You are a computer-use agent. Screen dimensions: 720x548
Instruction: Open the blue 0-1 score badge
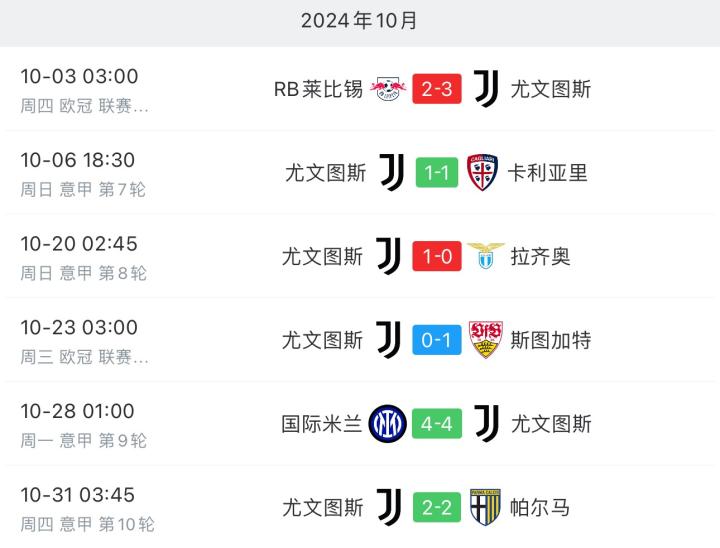tap(436, 340)
